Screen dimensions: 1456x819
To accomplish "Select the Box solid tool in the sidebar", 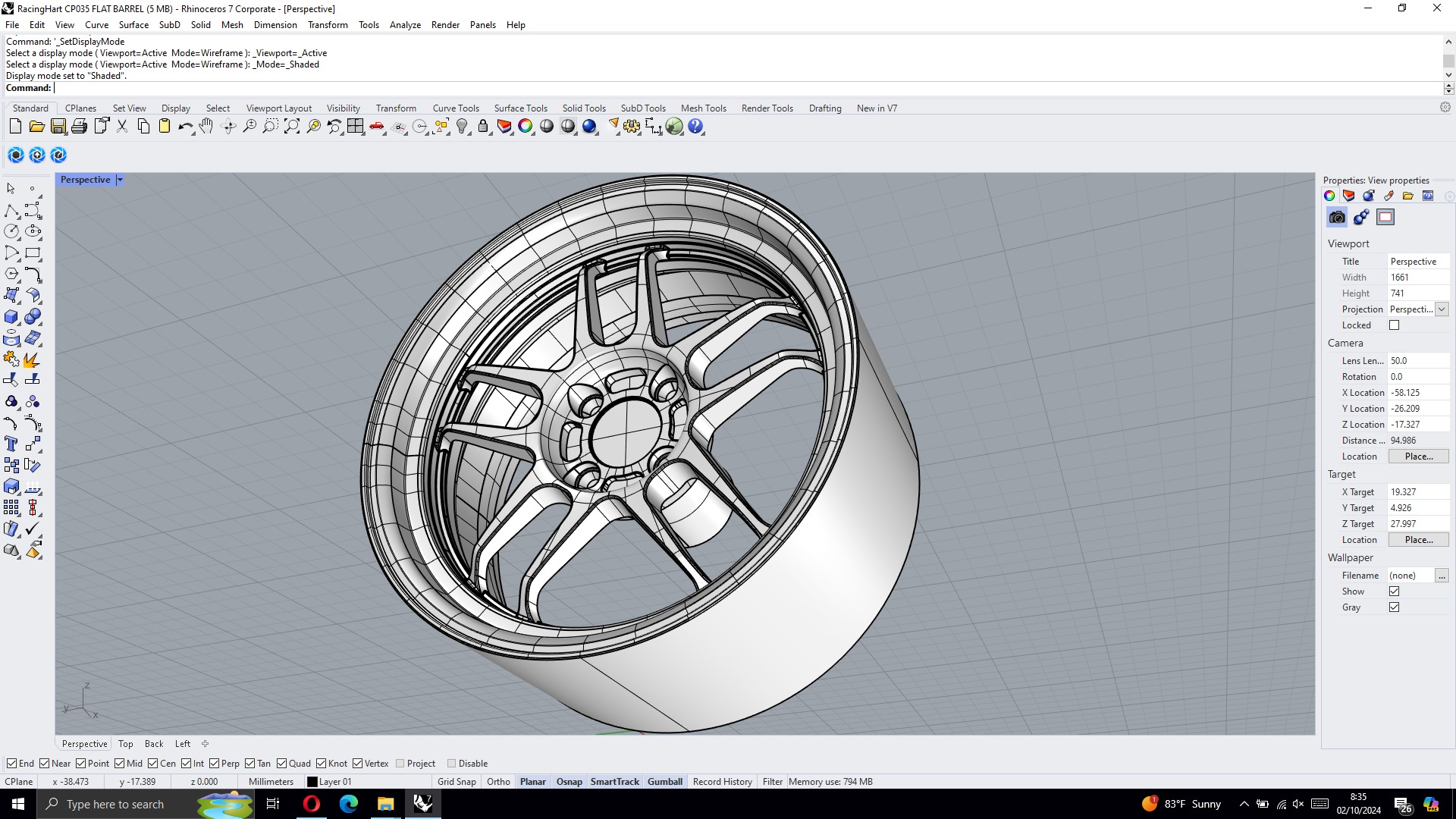I will 11,317.
